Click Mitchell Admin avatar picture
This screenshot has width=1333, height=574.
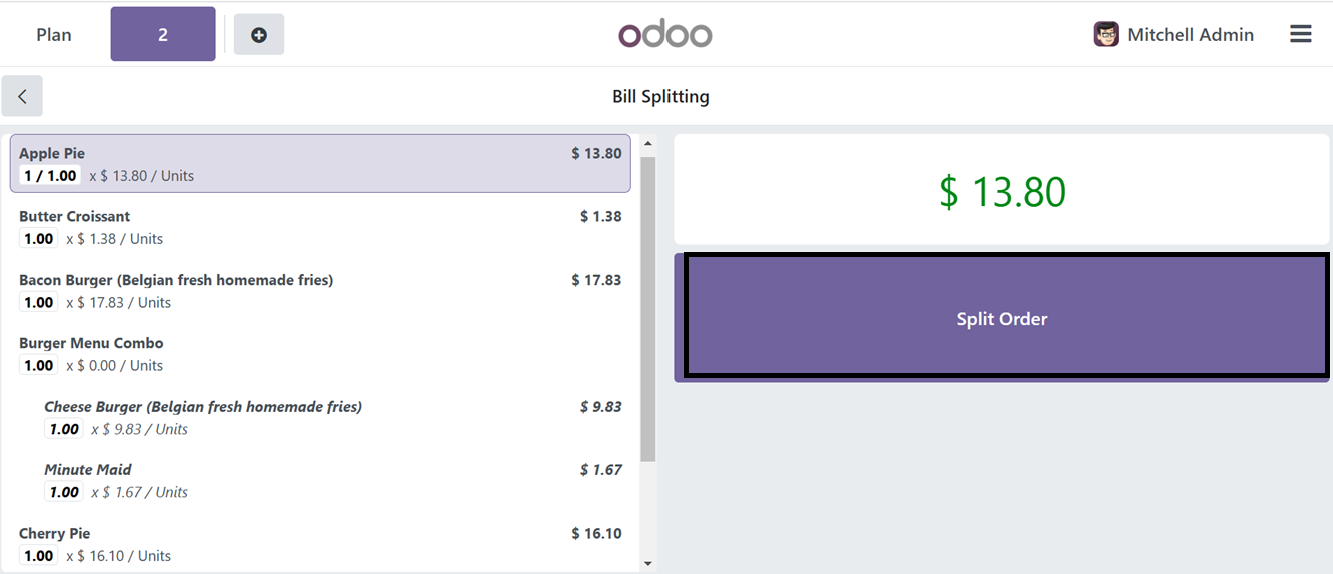pyautogui.click(x=1106, y=34)
